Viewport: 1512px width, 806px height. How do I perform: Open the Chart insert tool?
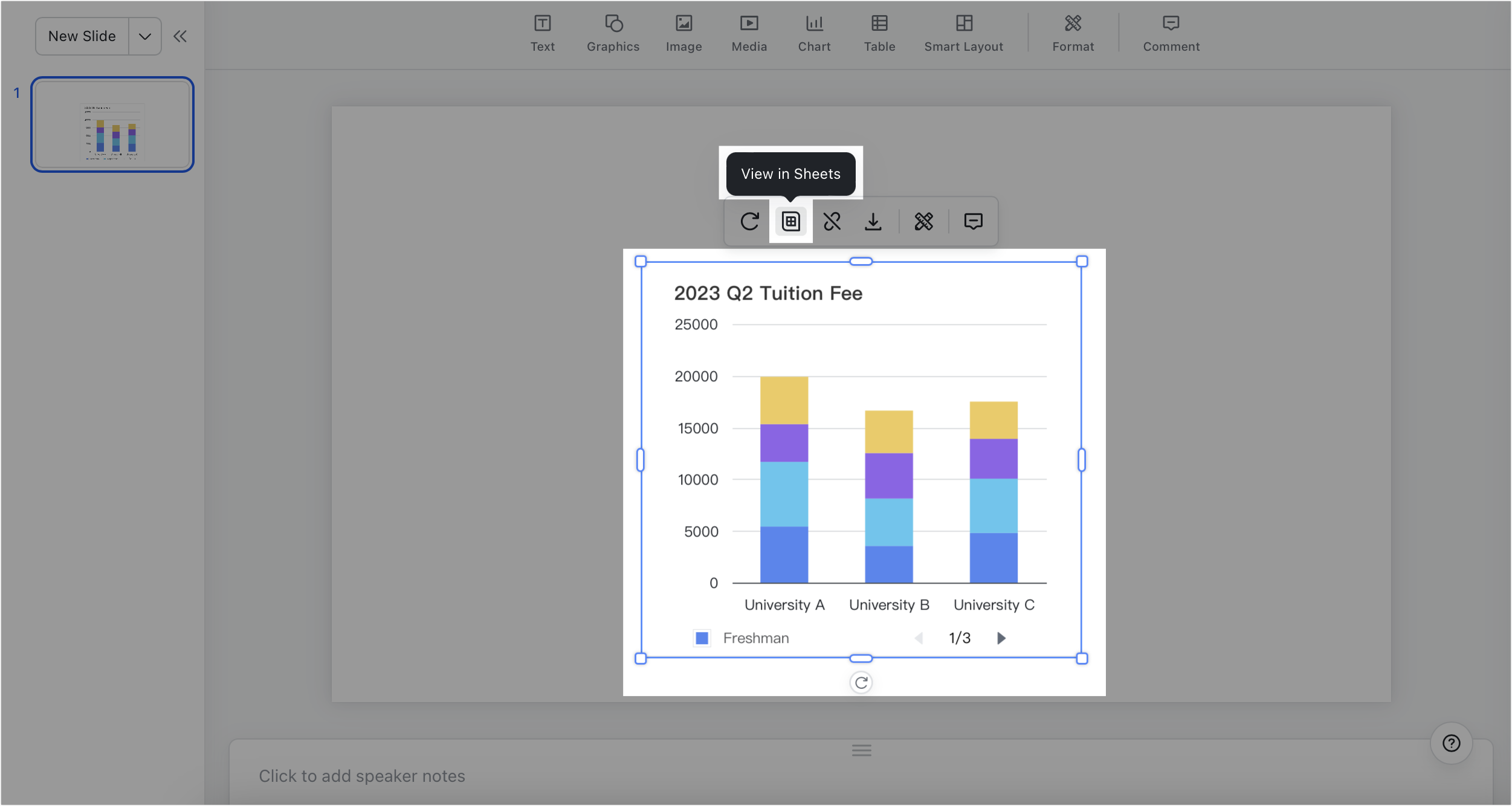(814, 33)
